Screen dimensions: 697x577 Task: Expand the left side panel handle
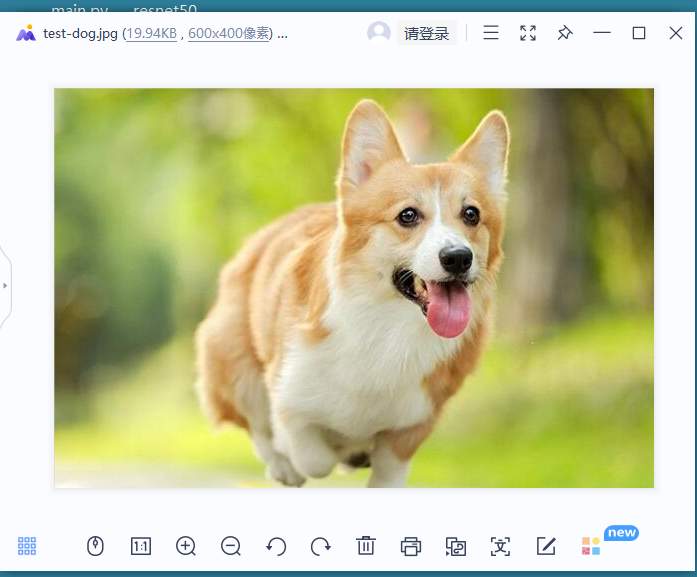5,285
